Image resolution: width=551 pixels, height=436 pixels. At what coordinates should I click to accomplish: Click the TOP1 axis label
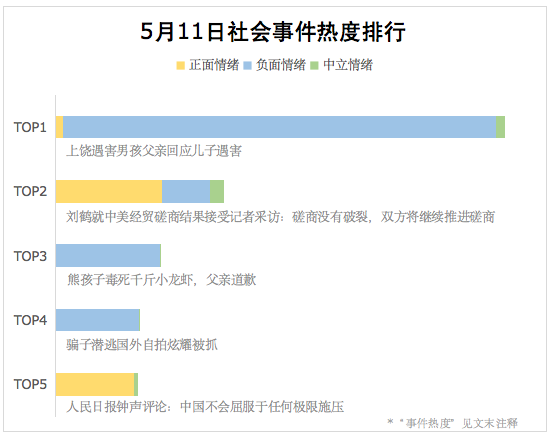(30, 127)
